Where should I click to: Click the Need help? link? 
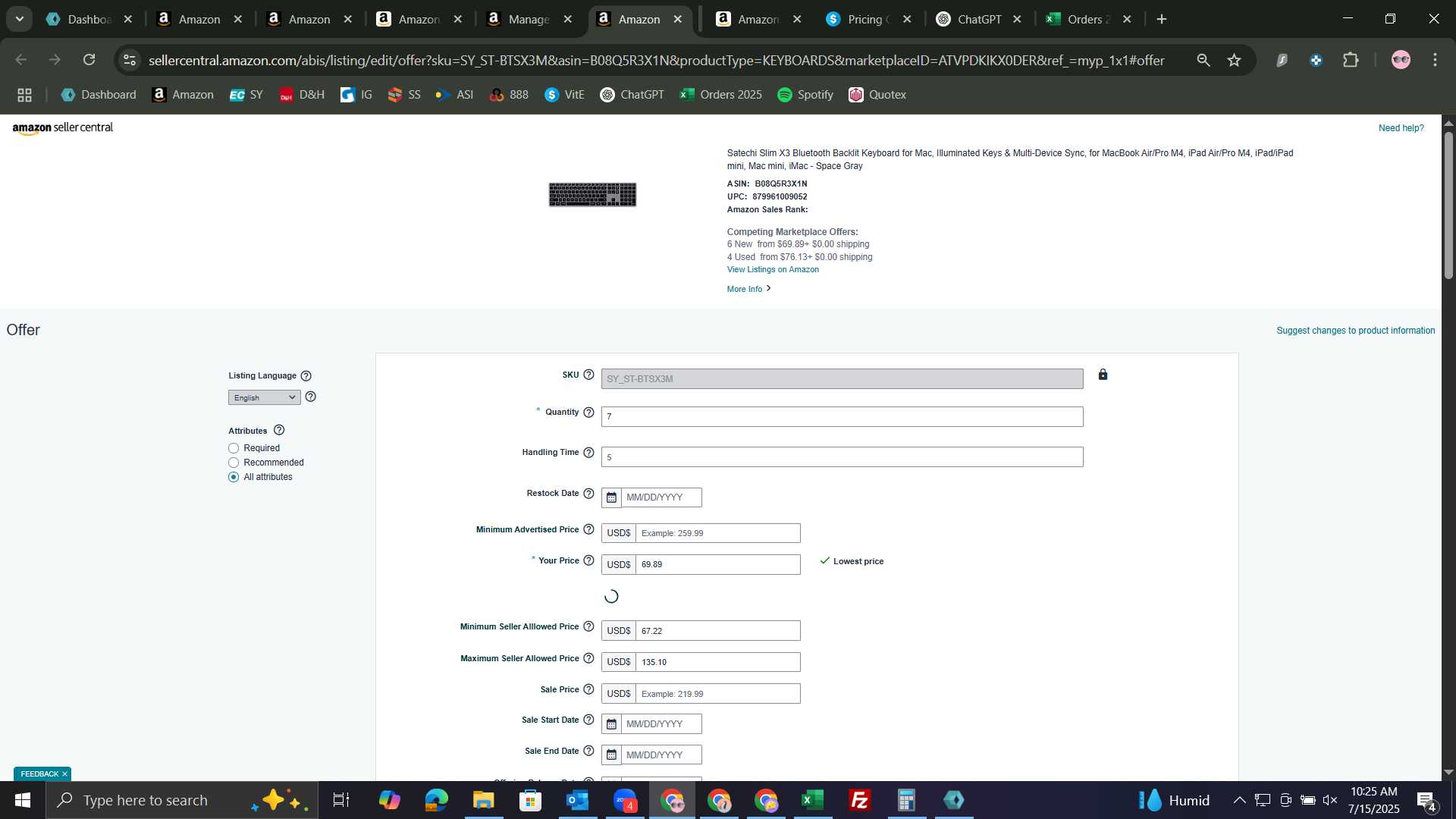(x=1401, y=128)
